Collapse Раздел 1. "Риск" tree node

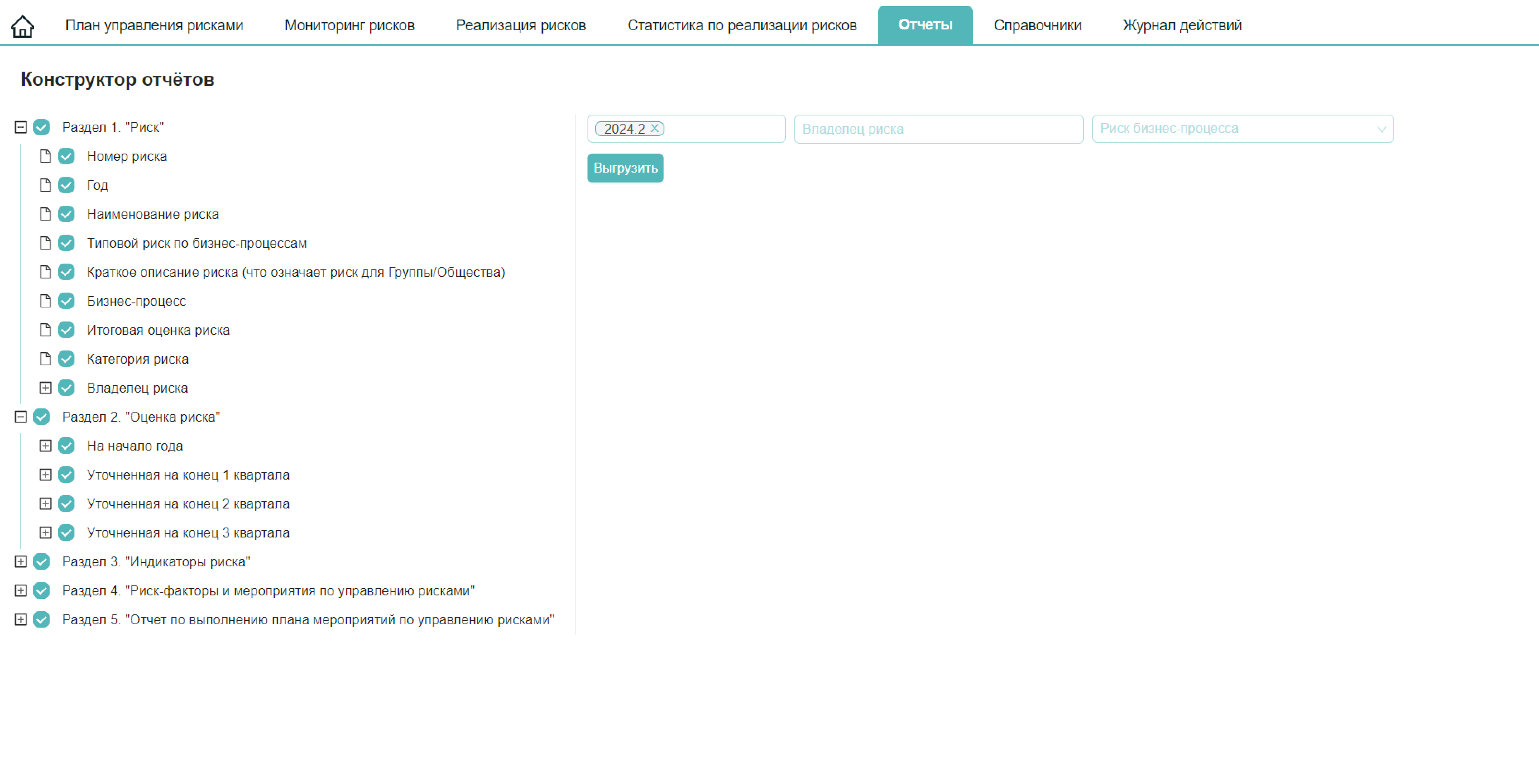click(21, 127)
